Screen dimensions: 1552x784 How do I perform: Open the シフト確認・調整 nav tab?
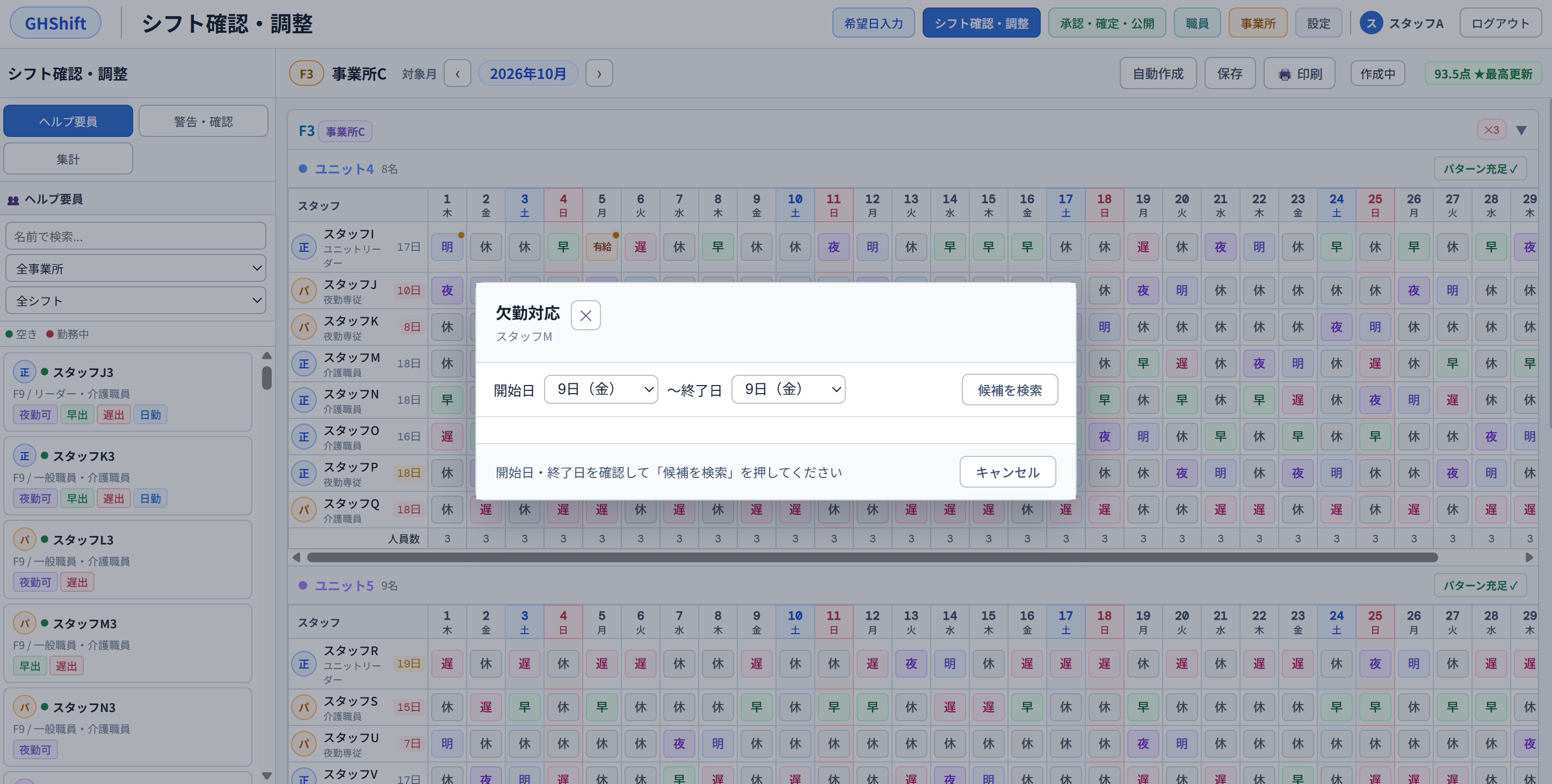point(981,23)
